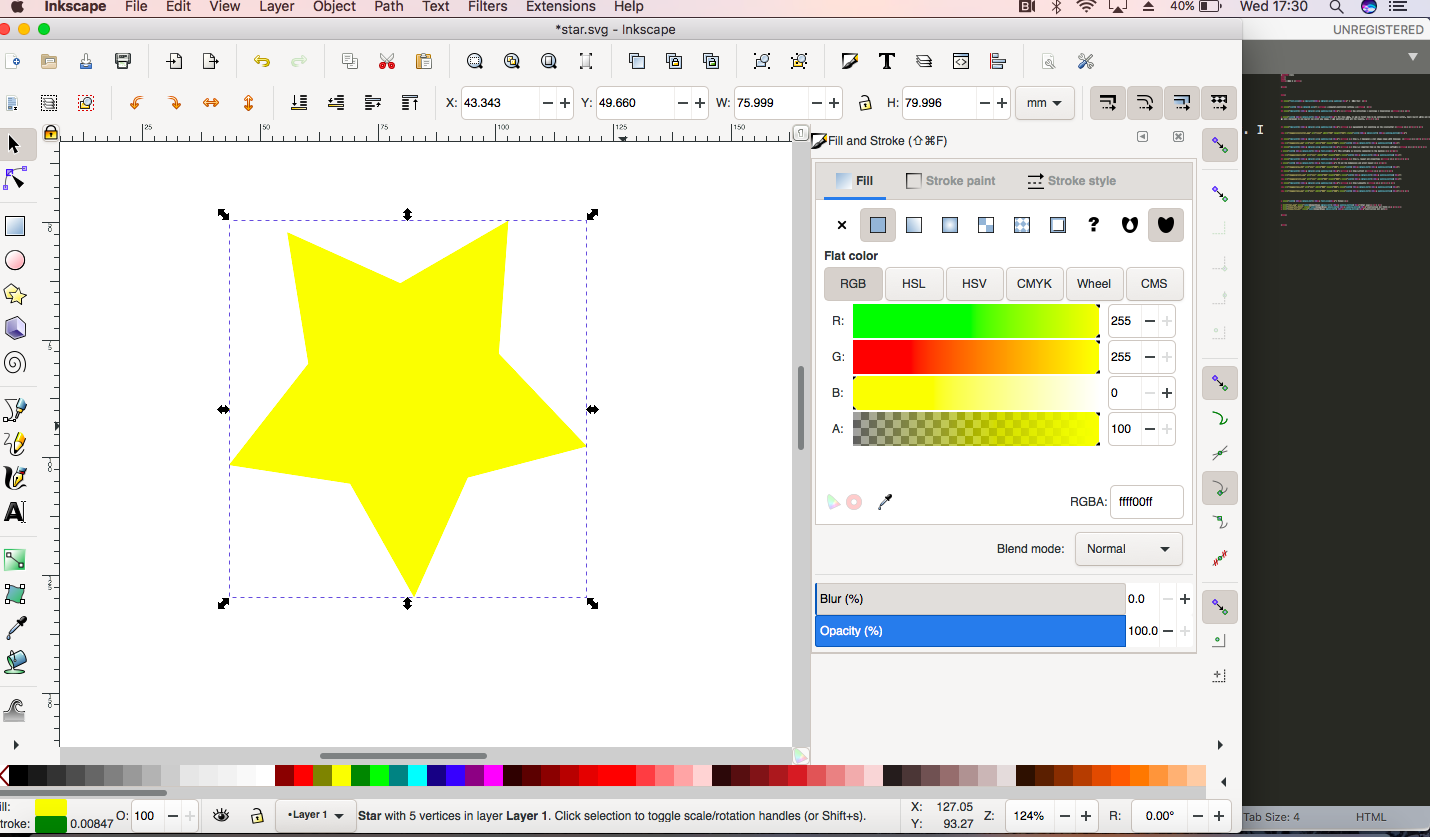
Task: Toggle width/height lock ratio
Action: pos(864,103)
